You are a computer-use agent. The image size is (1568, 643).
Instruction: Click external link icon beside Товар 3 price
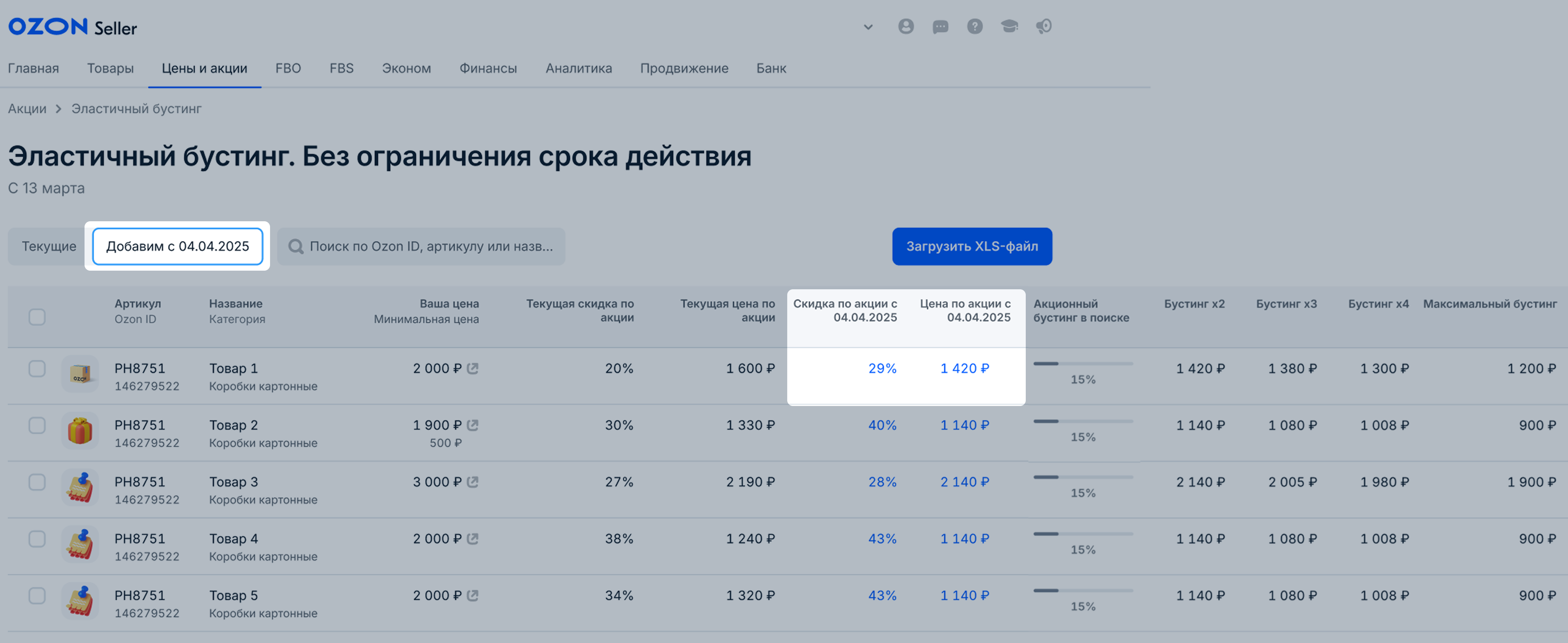[x=472, y=482]
